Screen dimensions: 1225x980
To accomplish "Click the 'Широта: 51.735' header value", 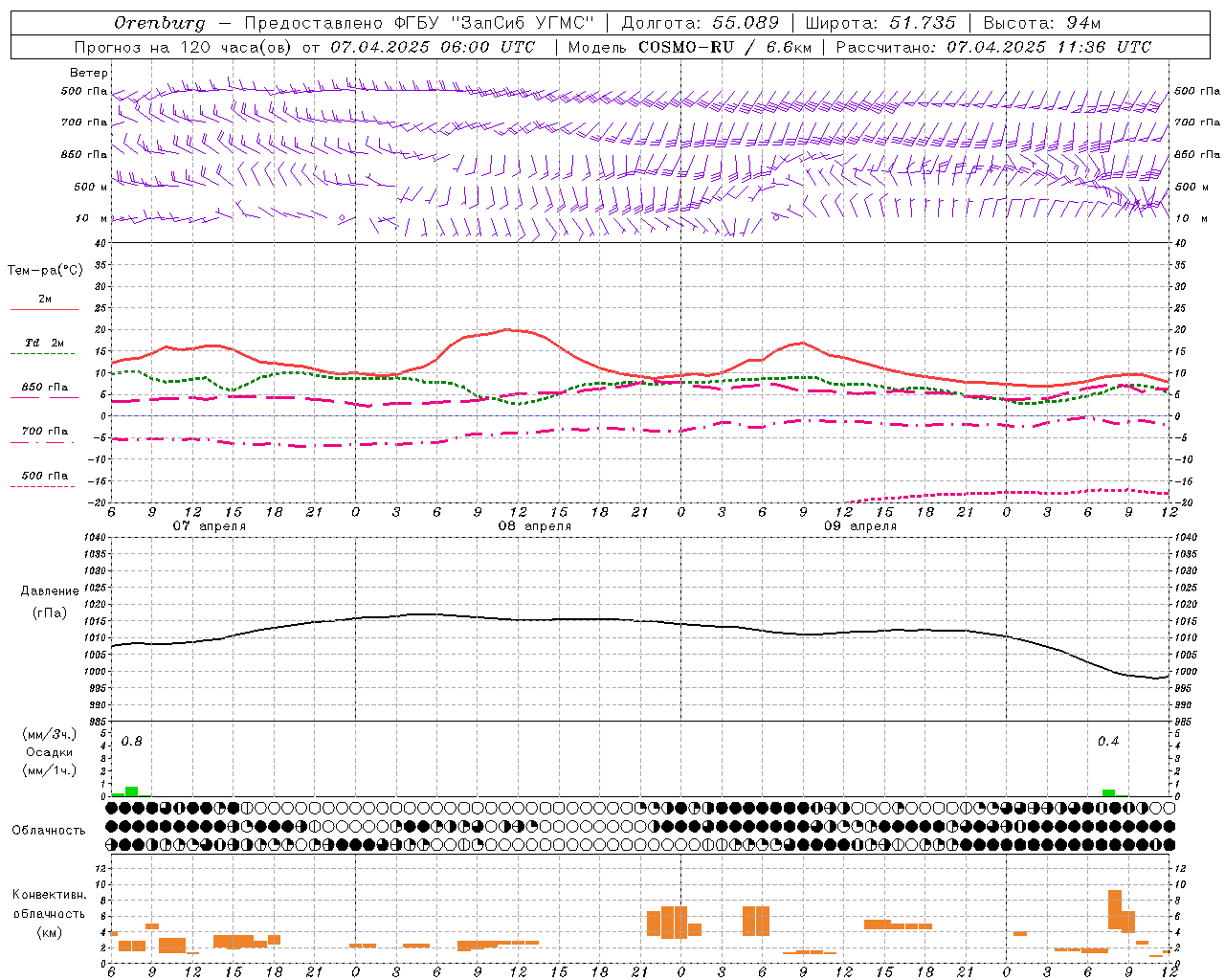I will tap(880, 23).
